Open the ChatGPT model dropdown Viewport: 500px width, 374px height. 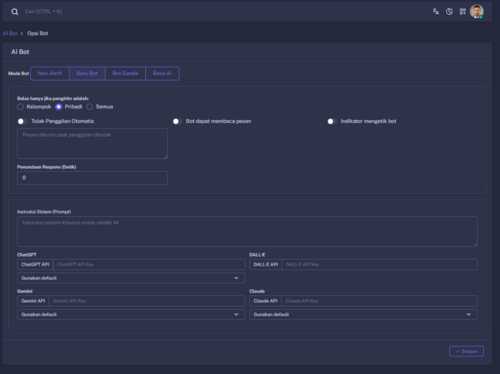point(131,278)
